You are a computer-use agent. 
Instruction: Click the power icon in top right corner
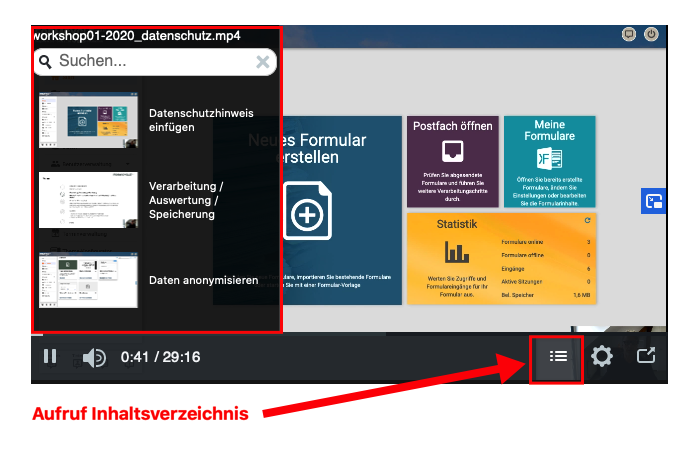coord(652,34)
